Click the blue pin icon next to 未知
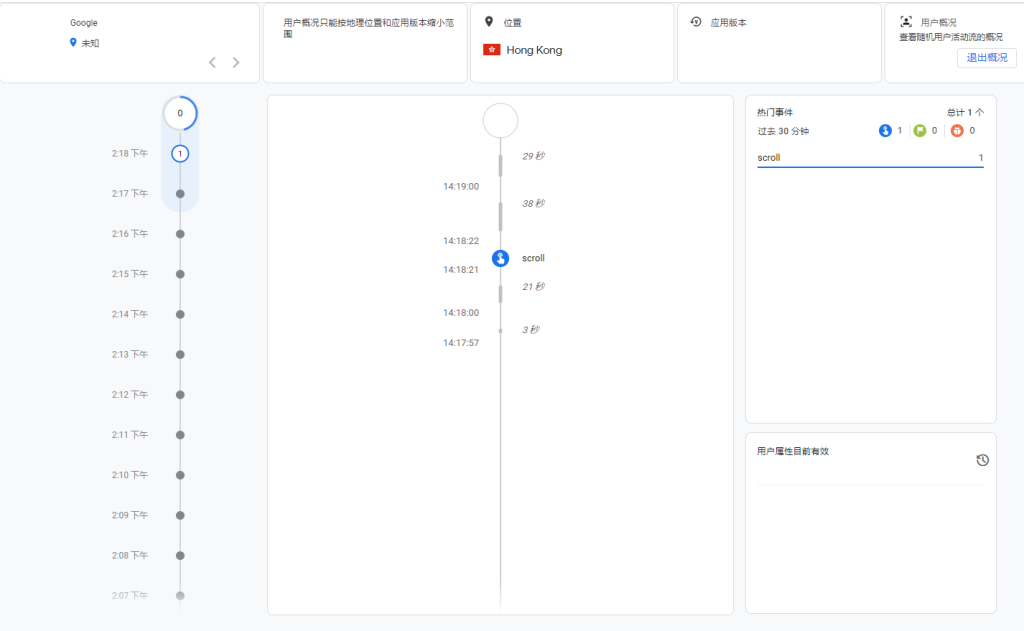The image size is (1024, 631). click(x=73, y=43)
